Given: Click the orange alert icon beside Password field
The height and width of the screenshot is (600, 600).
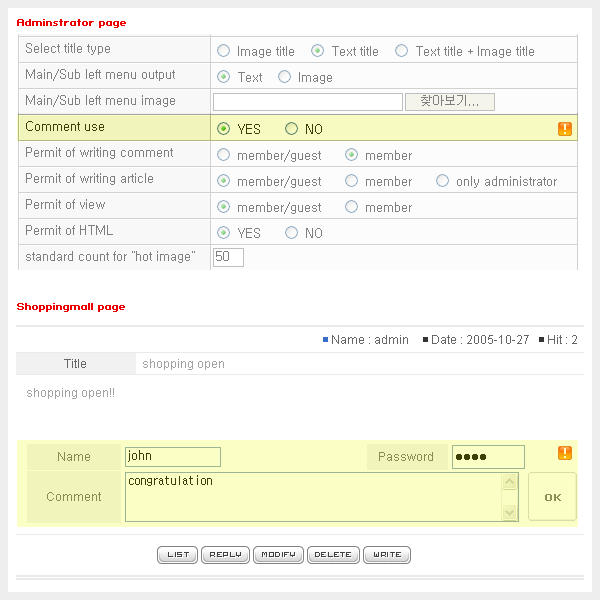Looking at the screenshot, I should pos(565,453).
